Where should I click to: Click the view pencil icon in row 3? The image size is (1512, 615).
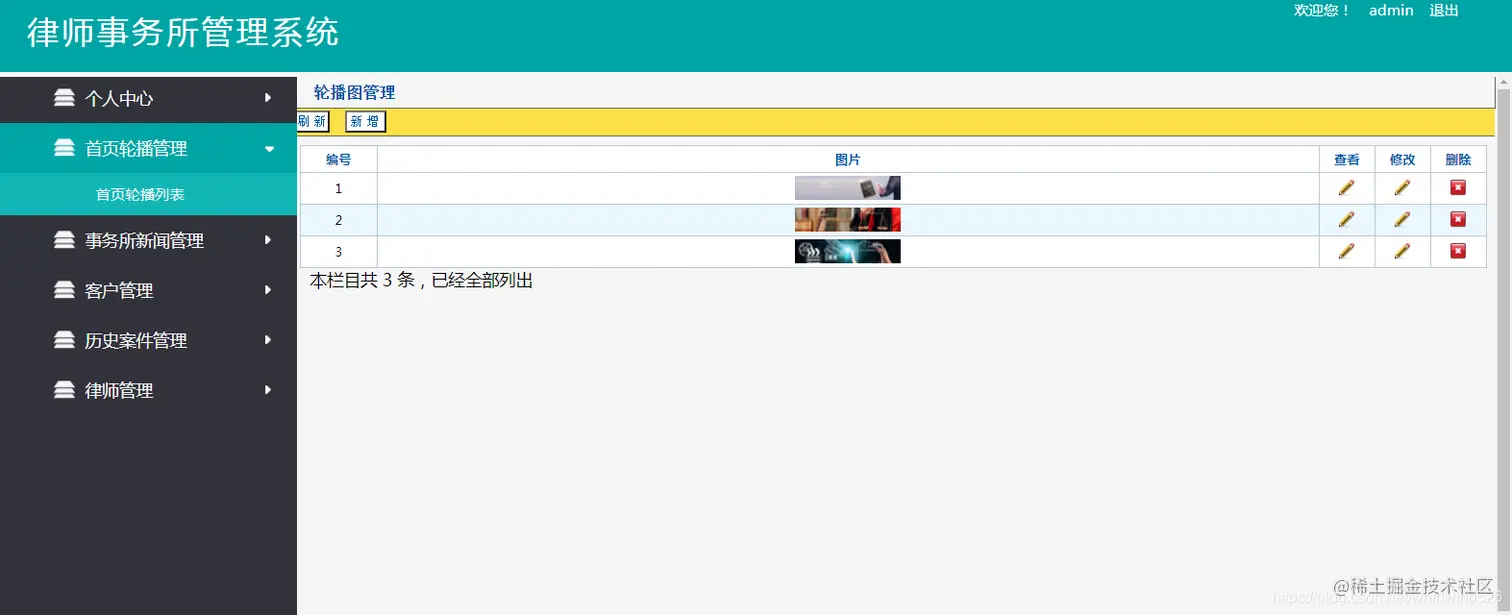(x=1346, y=251)
